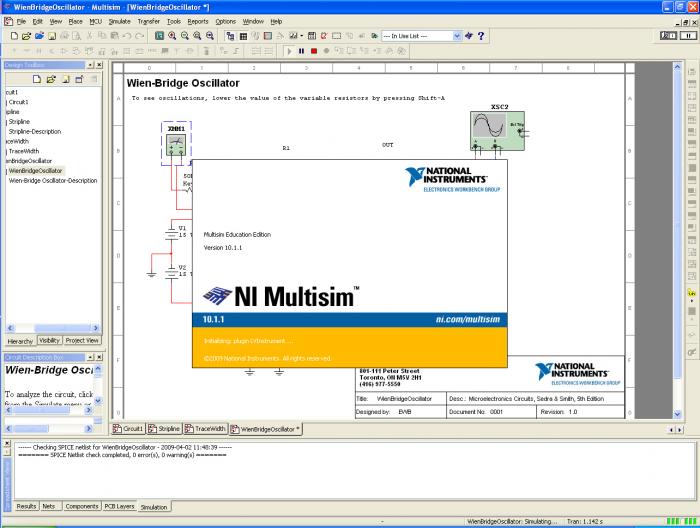The height and width of the screenshot is (528, 700).
Task: Open the Transfer menu
Action: pyautogui.click(x=149, y=21)
